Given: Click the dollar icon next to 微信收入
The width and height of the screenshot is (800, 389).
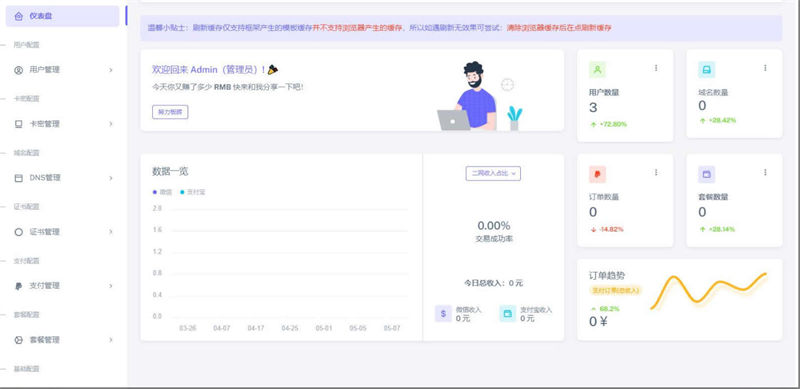Looking at the screenshot, I should tap(443, 313).
